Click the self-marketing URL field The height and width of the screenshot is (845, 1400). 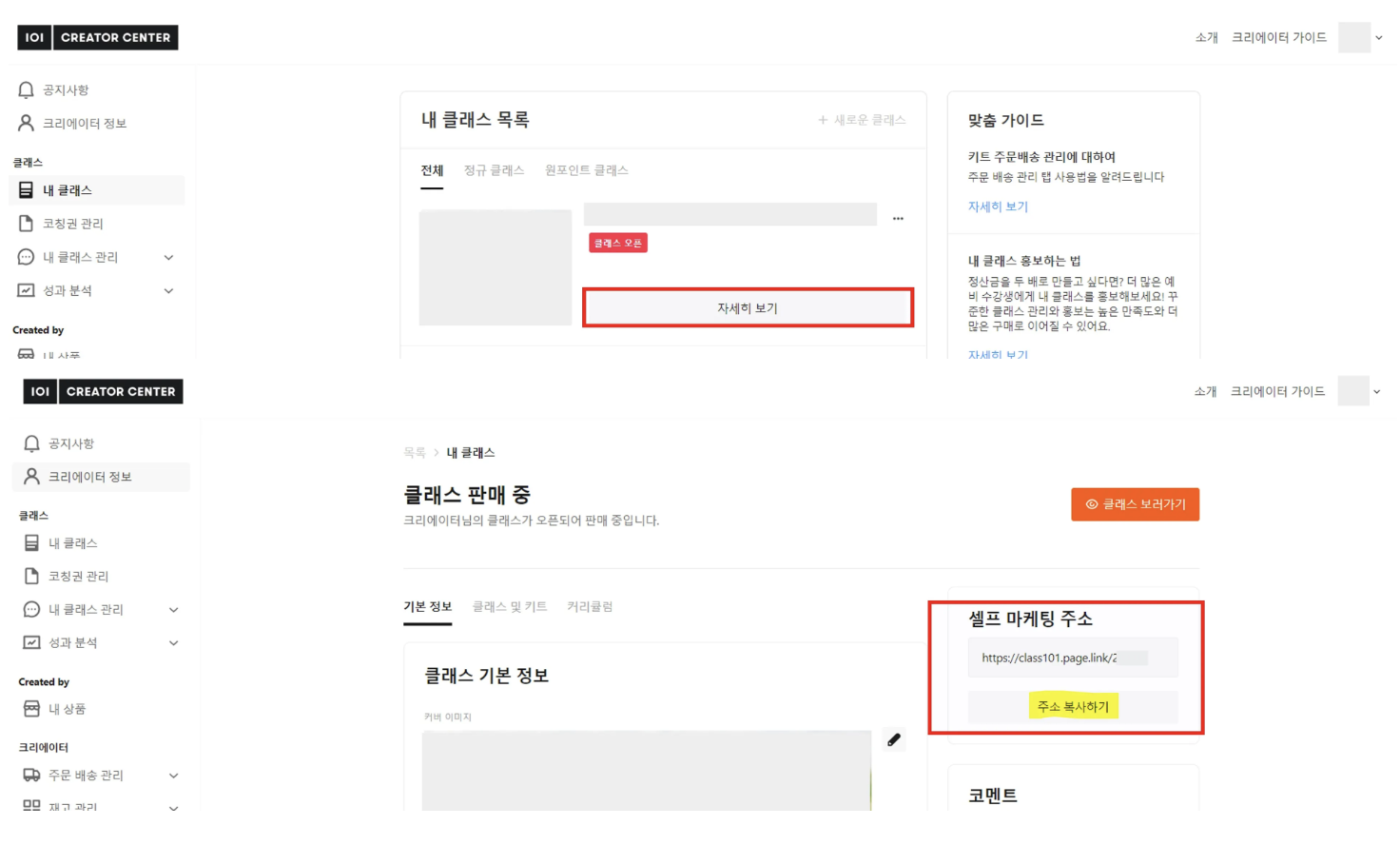point(1072,658)
